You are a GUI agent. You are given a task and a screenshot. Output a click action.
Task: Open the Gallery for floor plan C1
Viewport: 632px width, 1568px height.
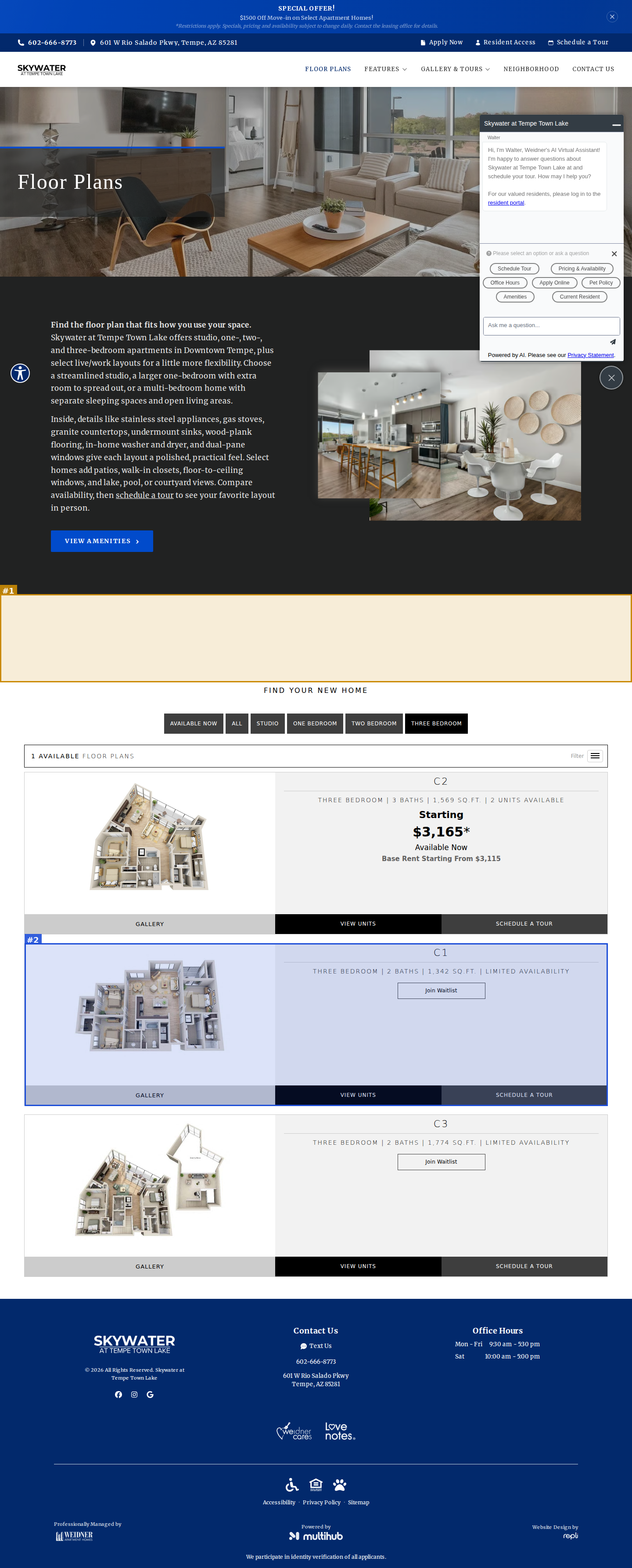click(x=150, y=1095)
